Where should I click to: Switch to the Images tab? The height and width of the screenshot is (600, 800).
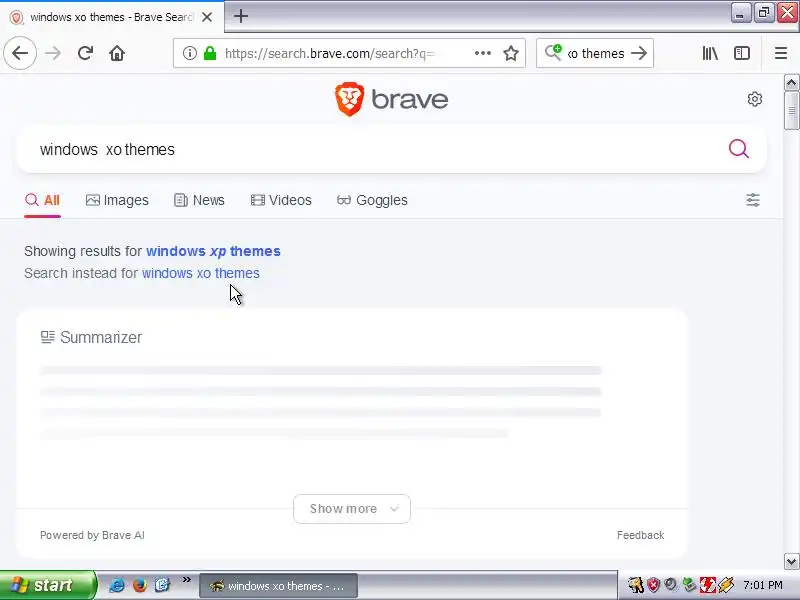[x=117, y=200]
